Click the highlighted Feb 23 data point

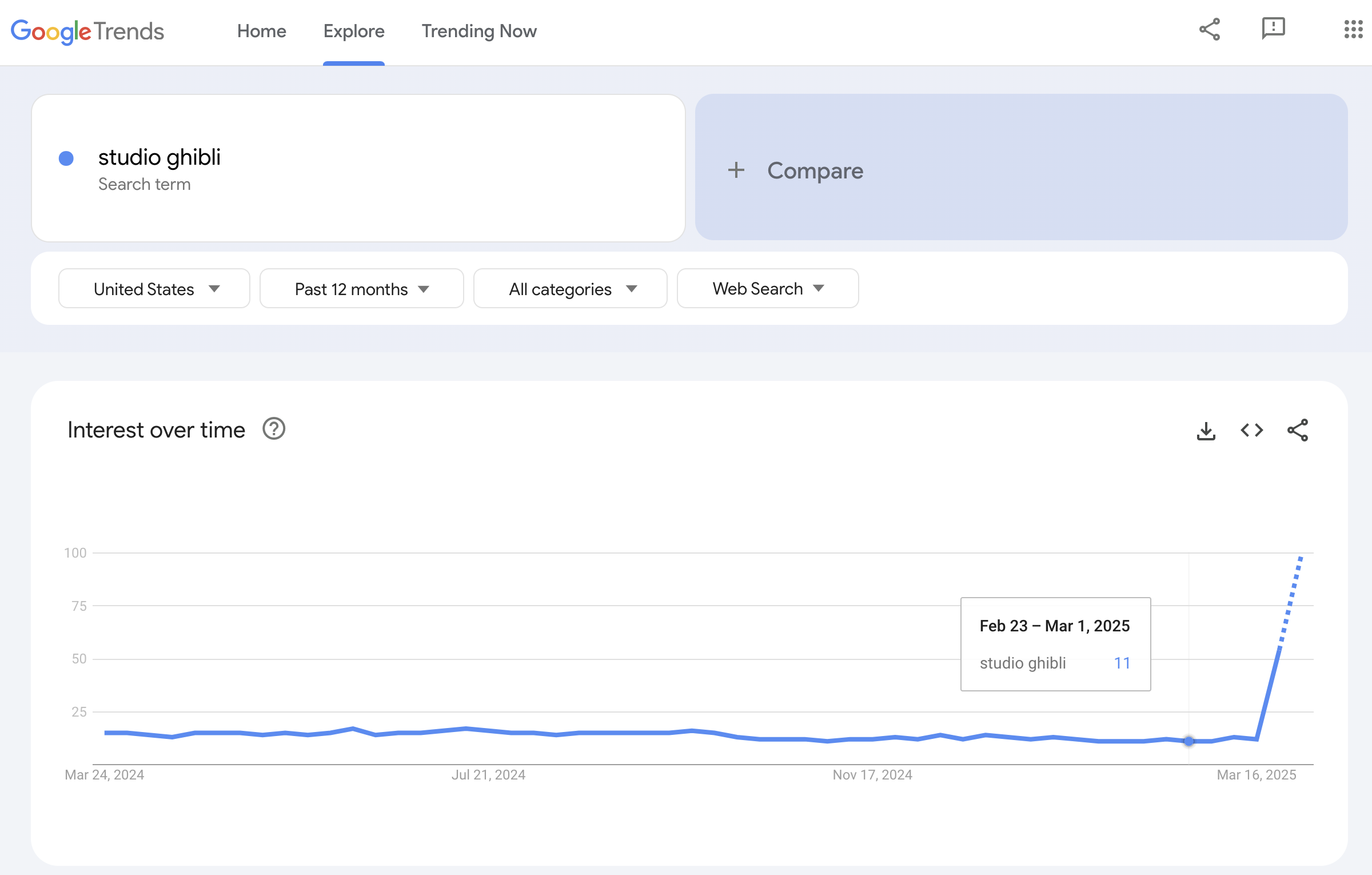[x=1188, y=741]
